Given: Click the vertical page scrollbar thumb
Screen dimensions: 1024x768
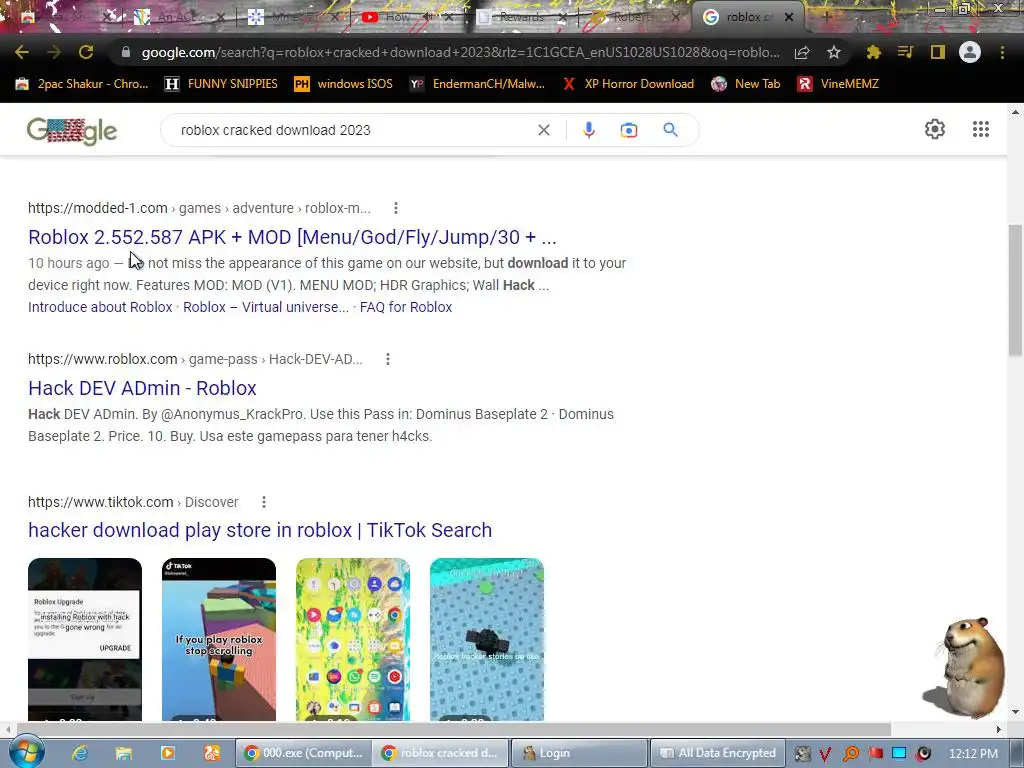Looking at the screenshot, I should pos(1015,290).
